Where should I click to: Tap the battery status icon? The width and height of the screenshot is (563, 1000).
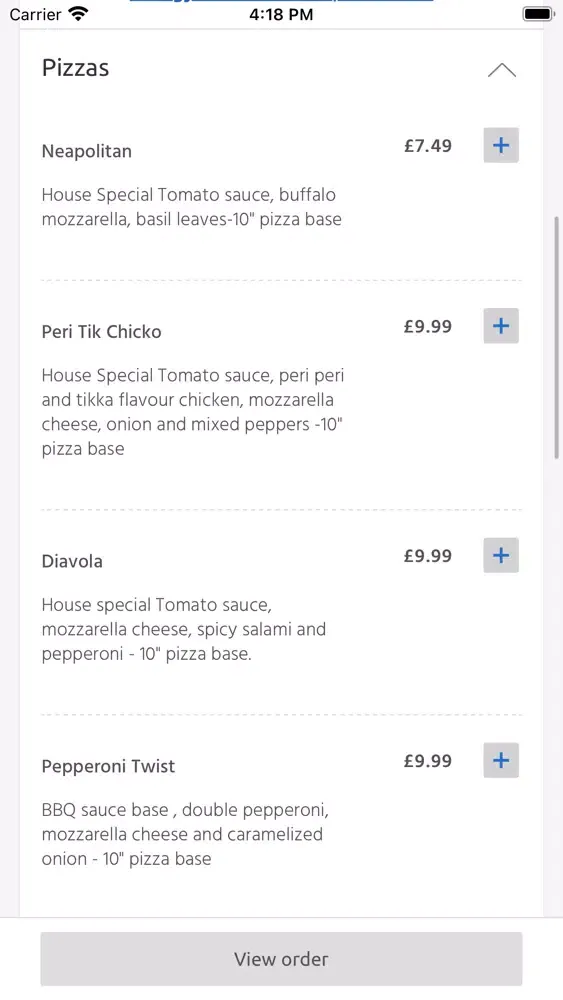coord(537,13)
